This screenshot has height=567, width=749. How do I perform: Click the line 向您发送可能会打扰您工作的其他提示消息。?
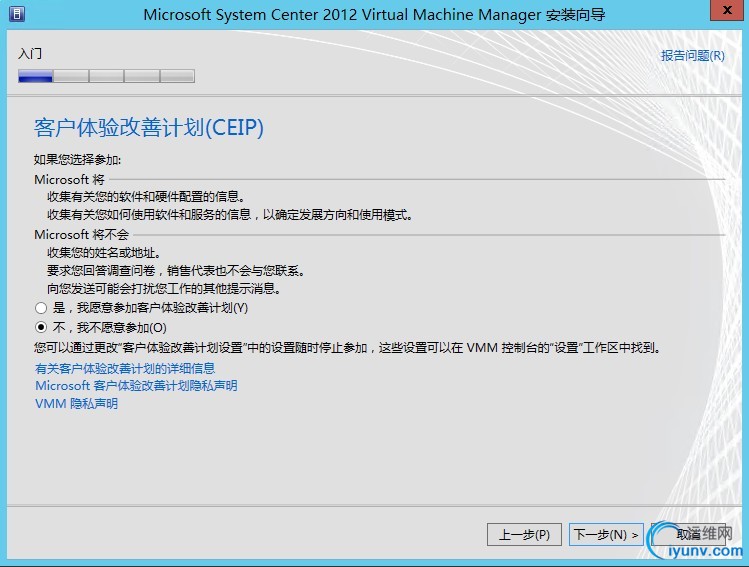(164, 289)
